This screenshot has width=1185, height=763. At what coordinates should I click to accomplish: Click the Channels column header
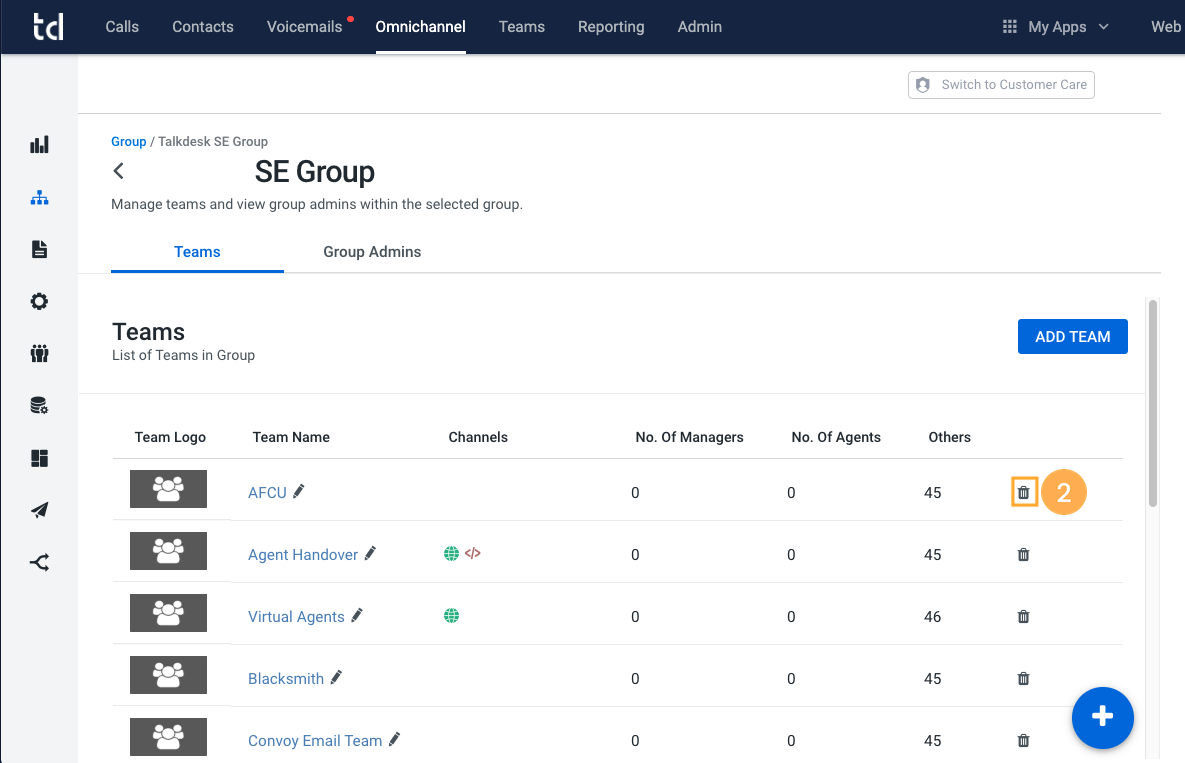coord(478,437)
